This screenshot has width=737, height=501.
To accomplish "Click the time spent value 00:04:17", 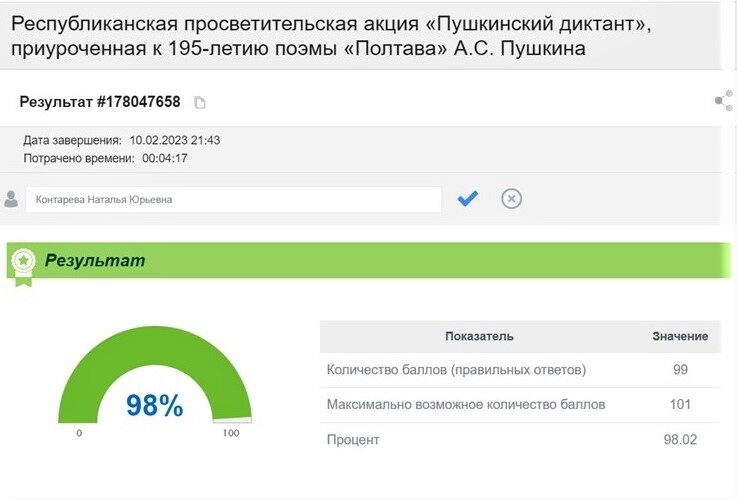I will click(x=165, y=158).
